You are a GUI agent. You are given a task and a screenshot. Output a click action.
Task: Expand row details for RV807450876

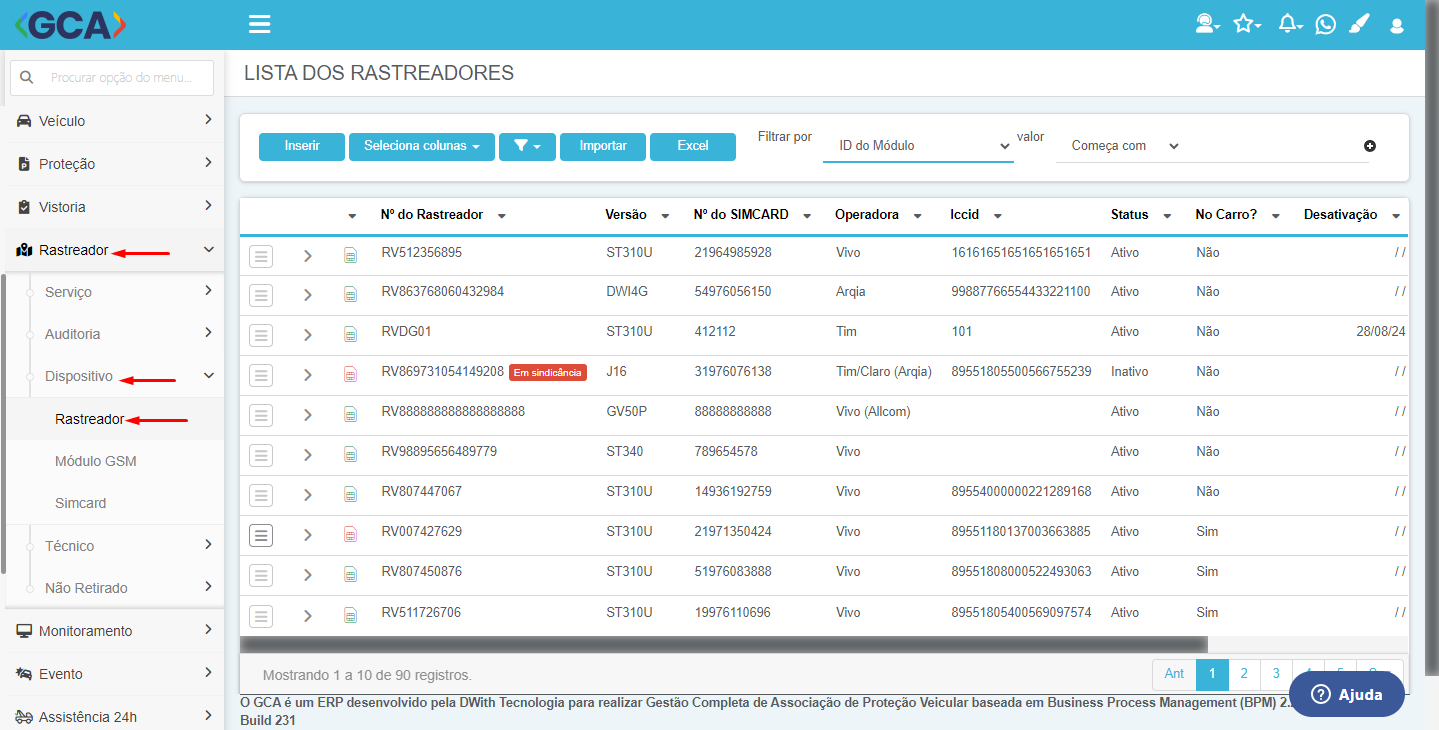pos(308,575)
